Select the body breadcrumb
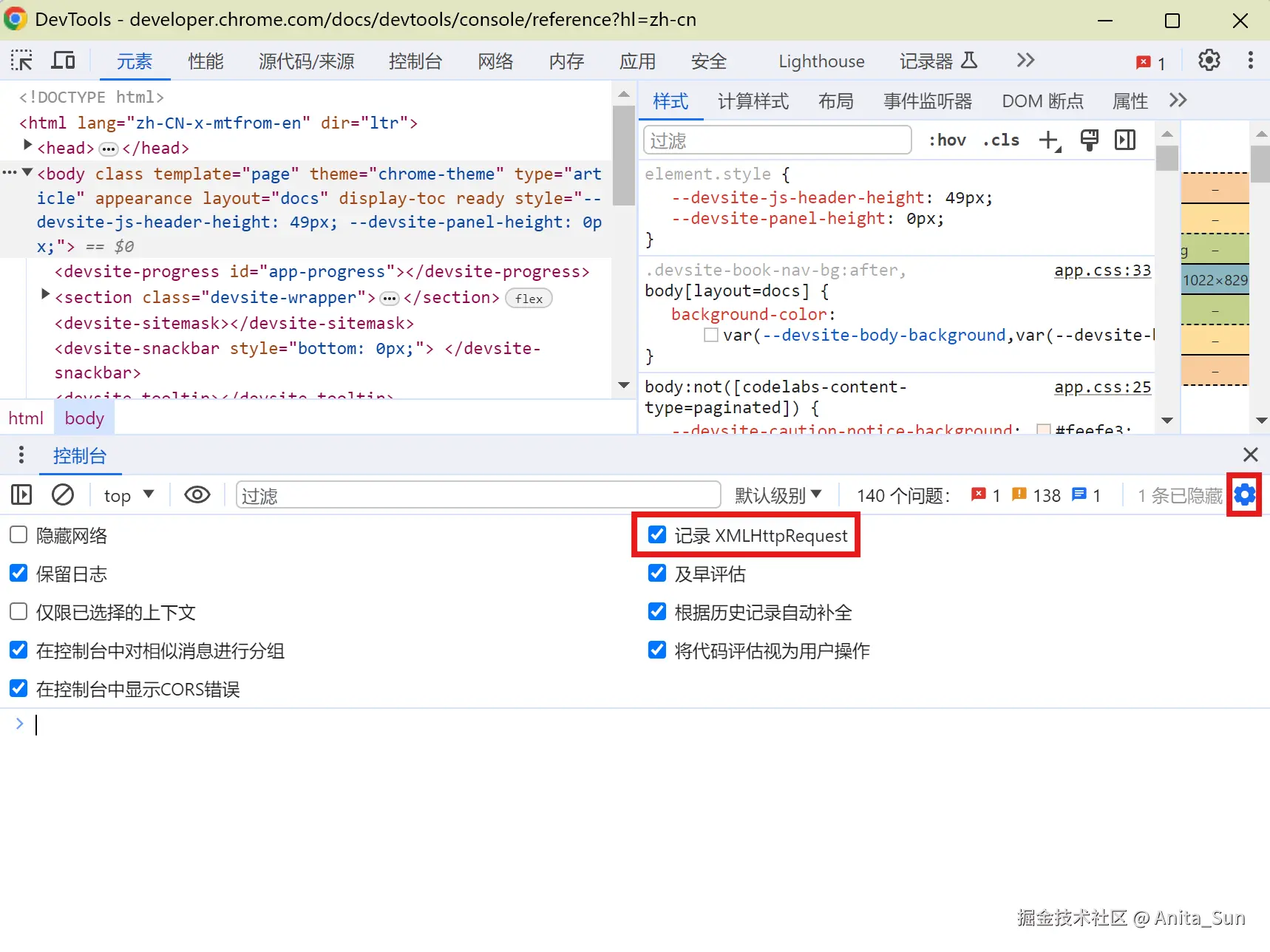 click(84, 418)
